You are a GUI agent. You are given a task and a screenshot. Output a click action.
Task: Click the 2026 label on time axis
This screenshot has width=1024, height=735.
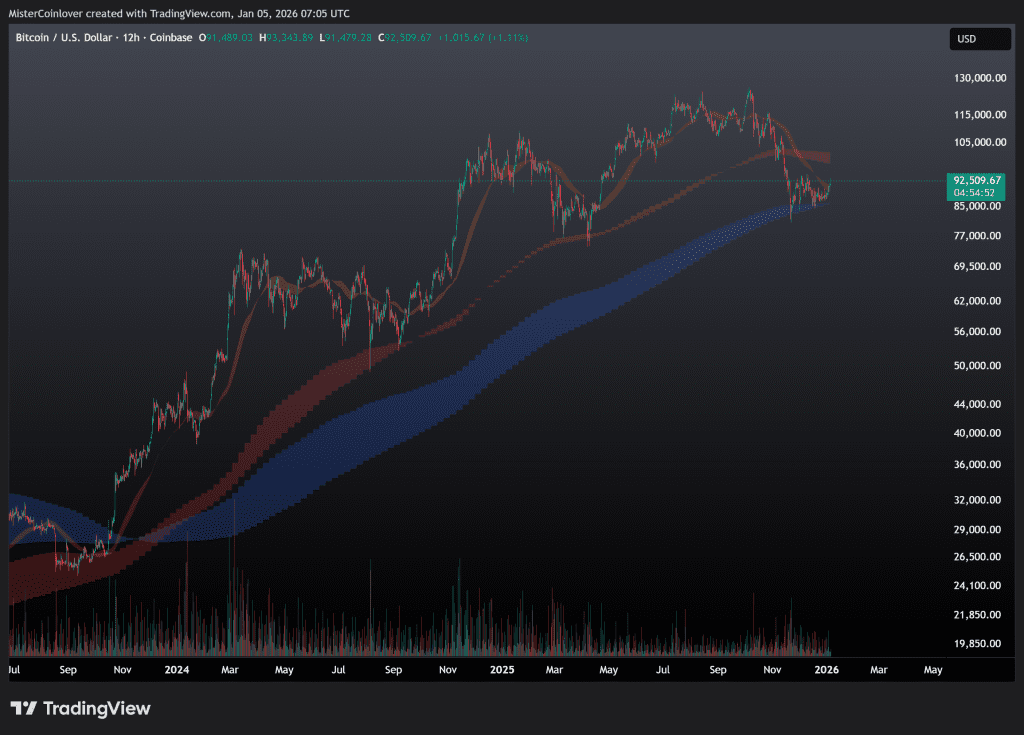pos(826,668)
